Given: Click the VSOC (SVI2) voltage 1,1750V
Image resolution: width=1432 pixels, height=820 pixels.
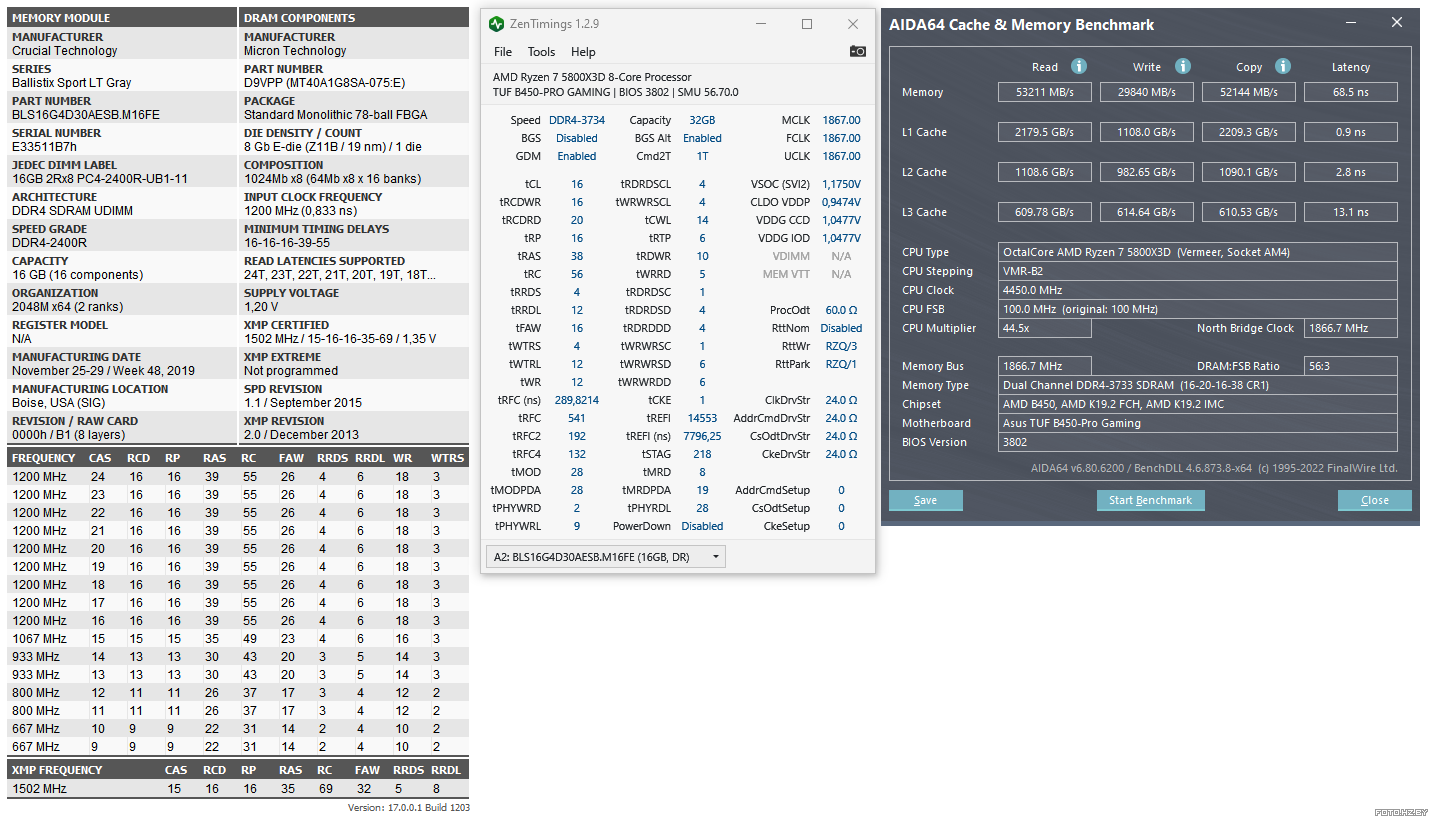Looking at the screenshot, I should point(841,184).
